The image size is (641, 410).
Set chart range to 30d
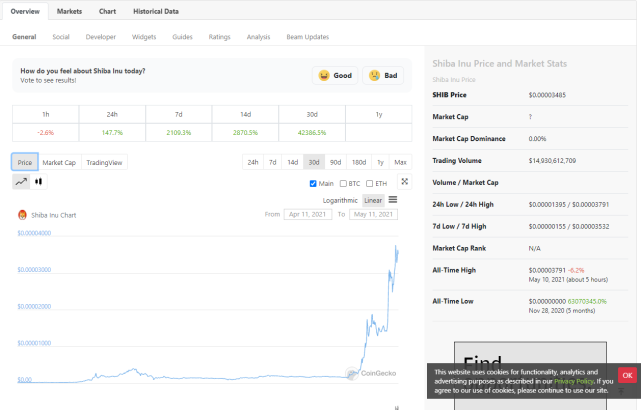pos(314,162)
